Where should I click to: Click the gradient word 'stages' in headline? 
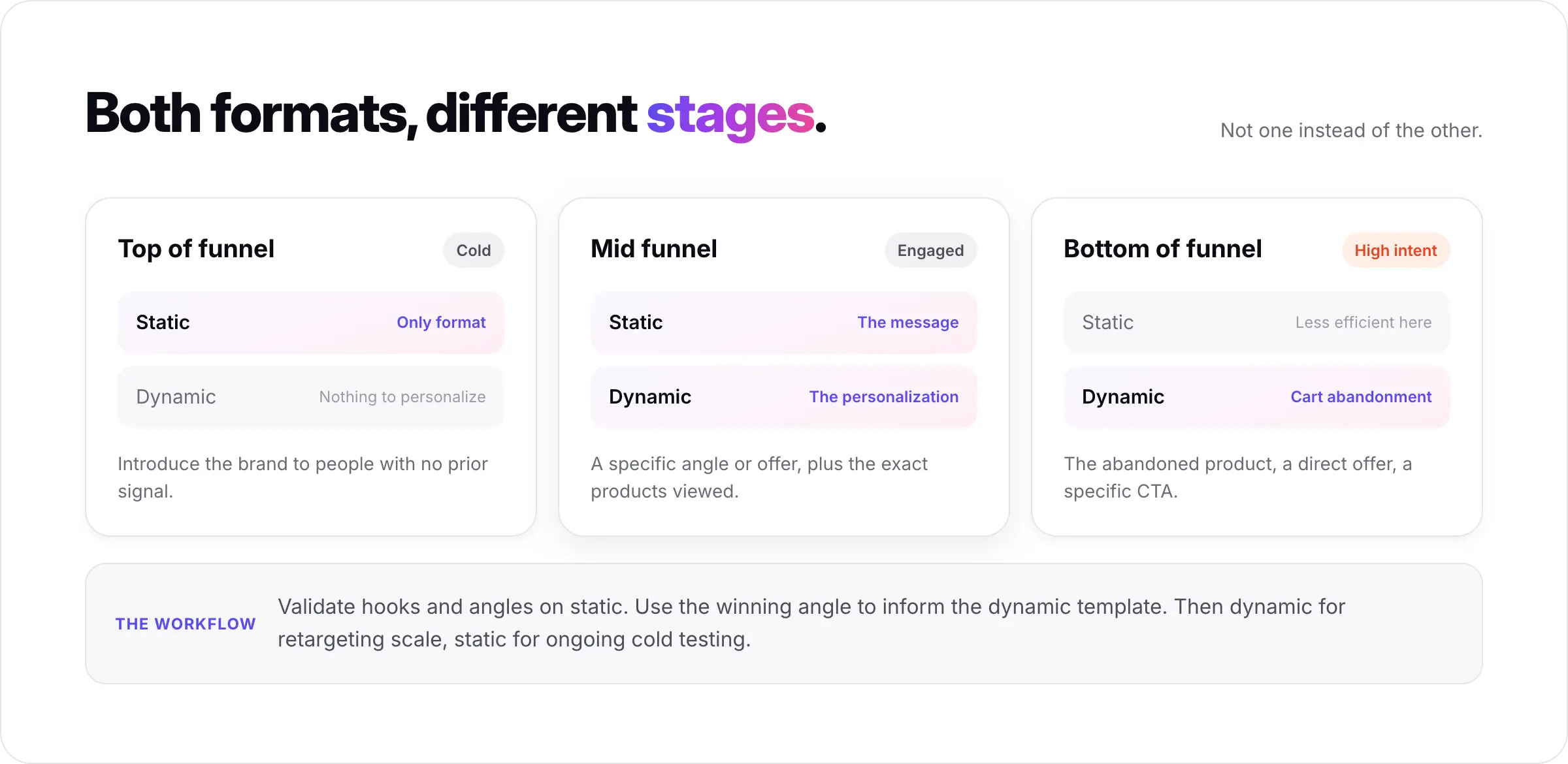click(731, 116)
